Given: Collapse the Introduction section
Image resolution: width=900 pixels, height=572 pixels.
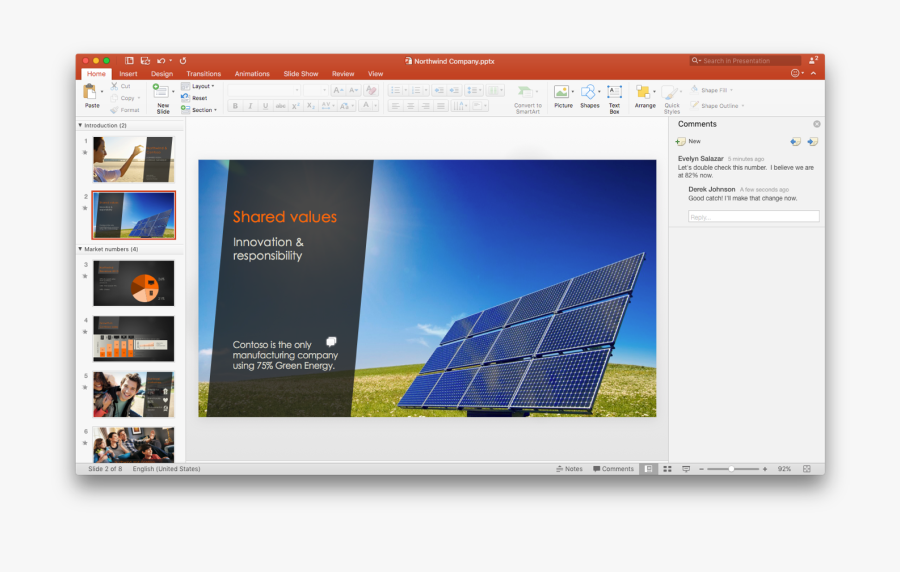Looking at the screenshot, I should click(80, 126).
